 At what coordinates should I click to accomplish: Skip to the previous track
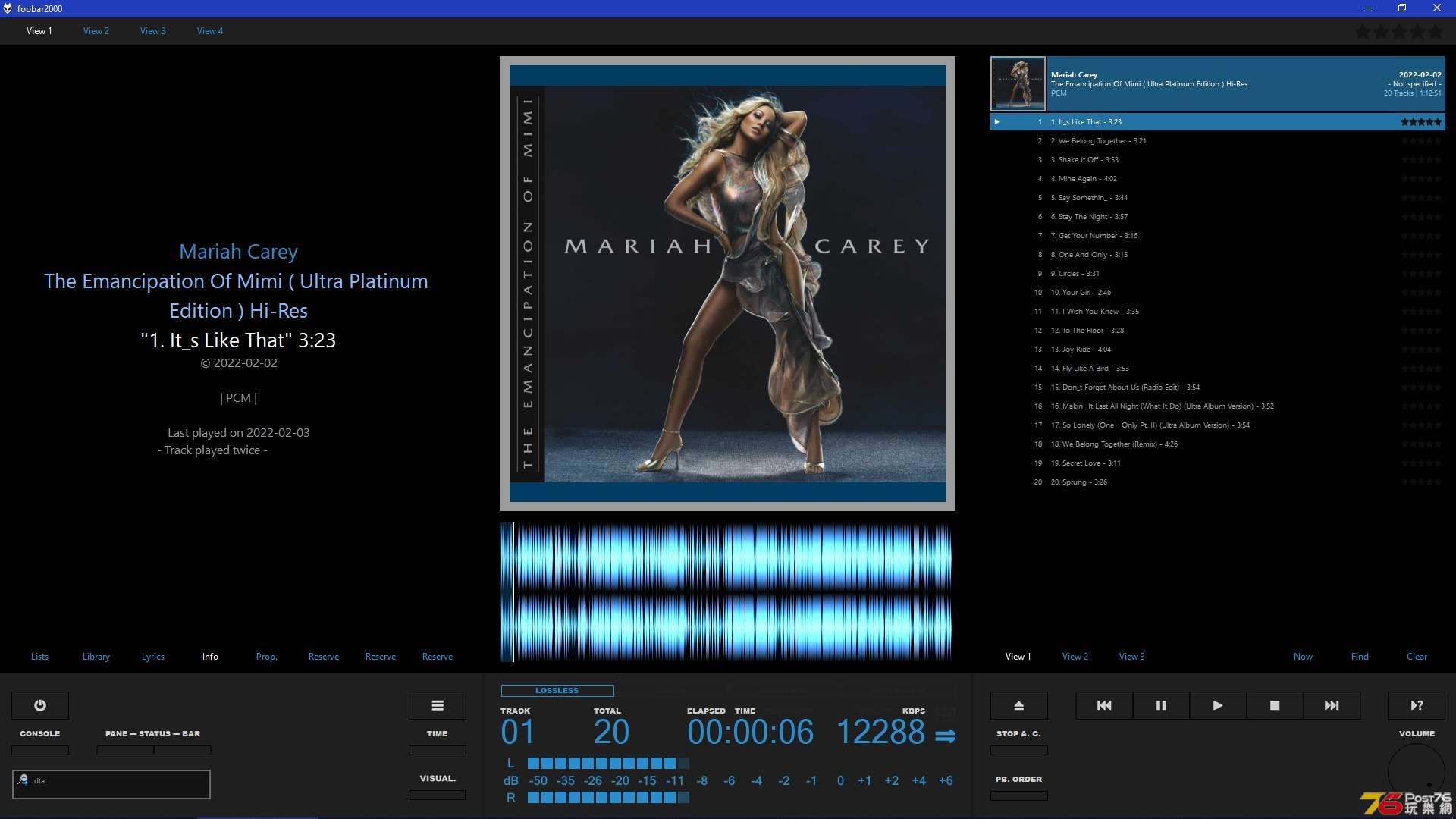[x=1104, y=705]
